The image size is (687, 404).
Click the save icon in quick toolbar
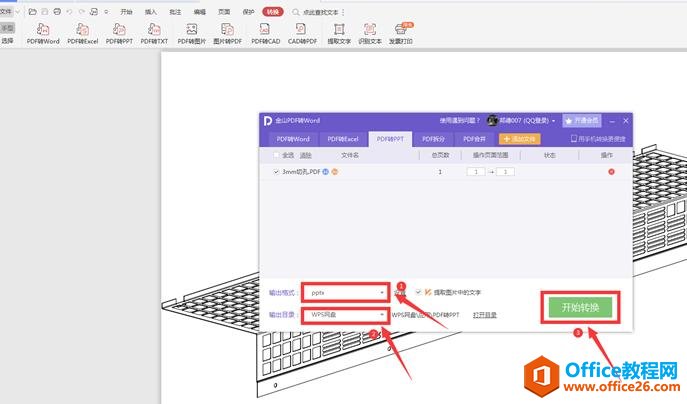[x=45, y=12]
